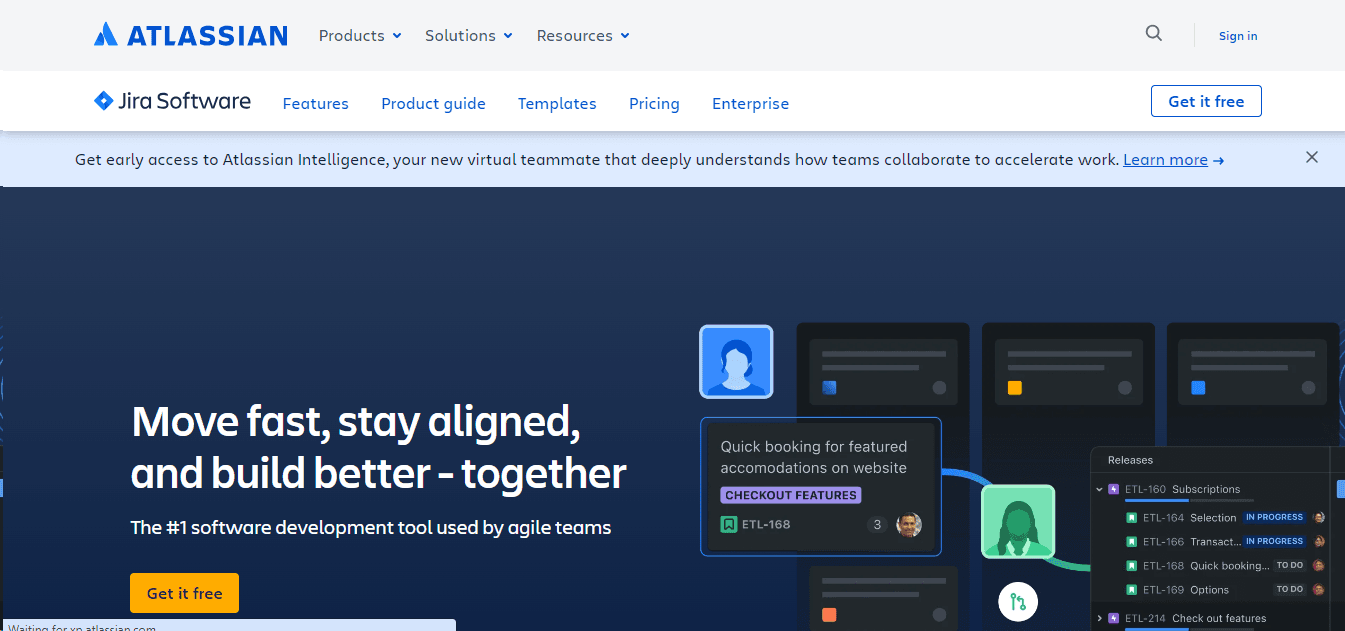The width and height of the screenshot is (1345, 631).
Task: Go to the Features page
Action: [x=315, y=104]
